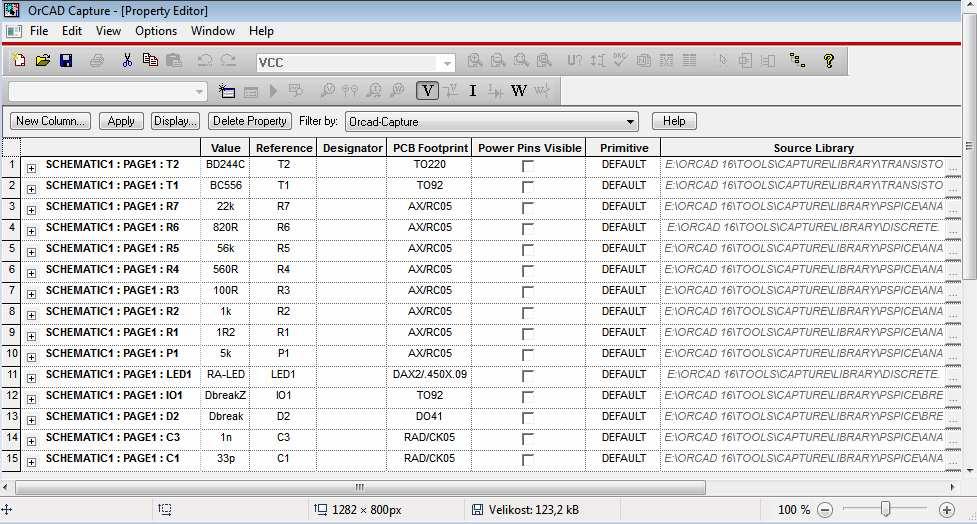977x524 pixels.
Task: Open the Edit menu
Action: 72,31
